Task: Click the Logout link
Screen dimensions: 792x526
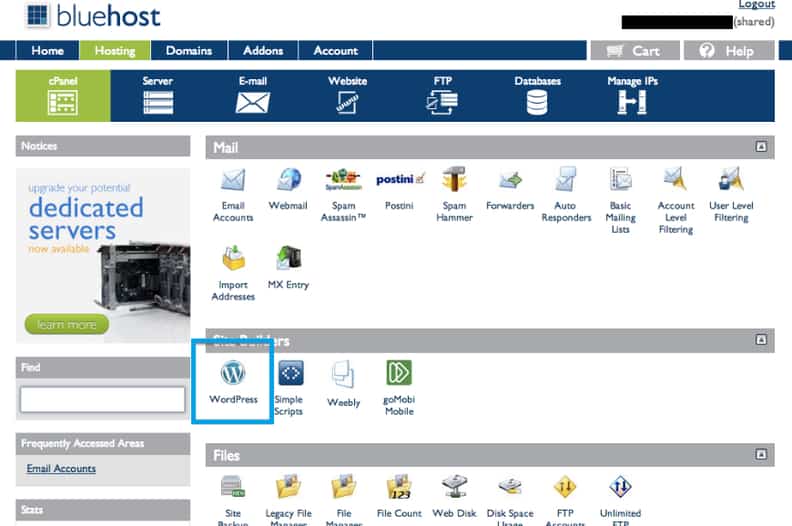Action: pyautogui.click(x=756, y=5)
